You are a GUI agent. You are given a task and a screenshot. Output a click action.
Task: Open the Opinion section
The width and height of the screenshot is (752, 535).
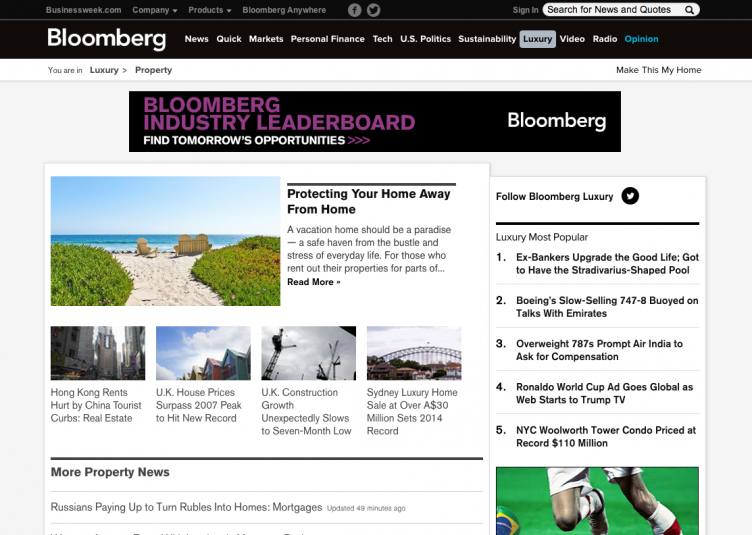641,39
